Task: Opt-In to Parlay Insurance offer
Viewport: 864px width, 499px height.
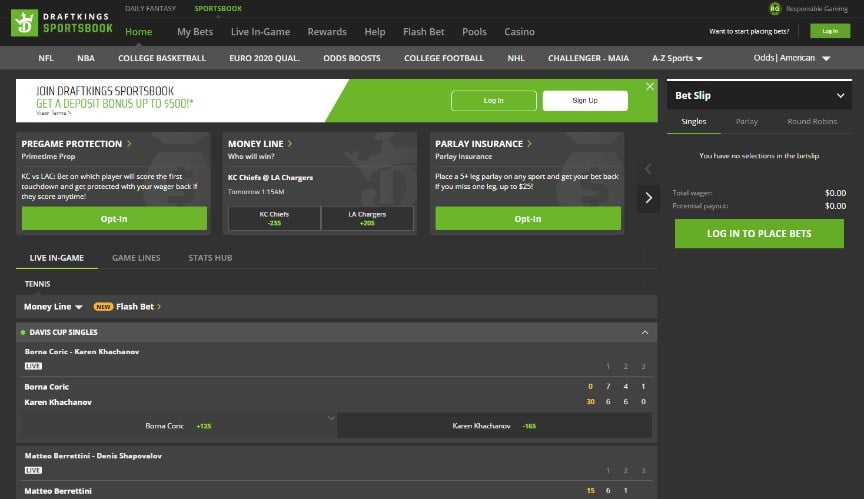Action: pos(528,219)
